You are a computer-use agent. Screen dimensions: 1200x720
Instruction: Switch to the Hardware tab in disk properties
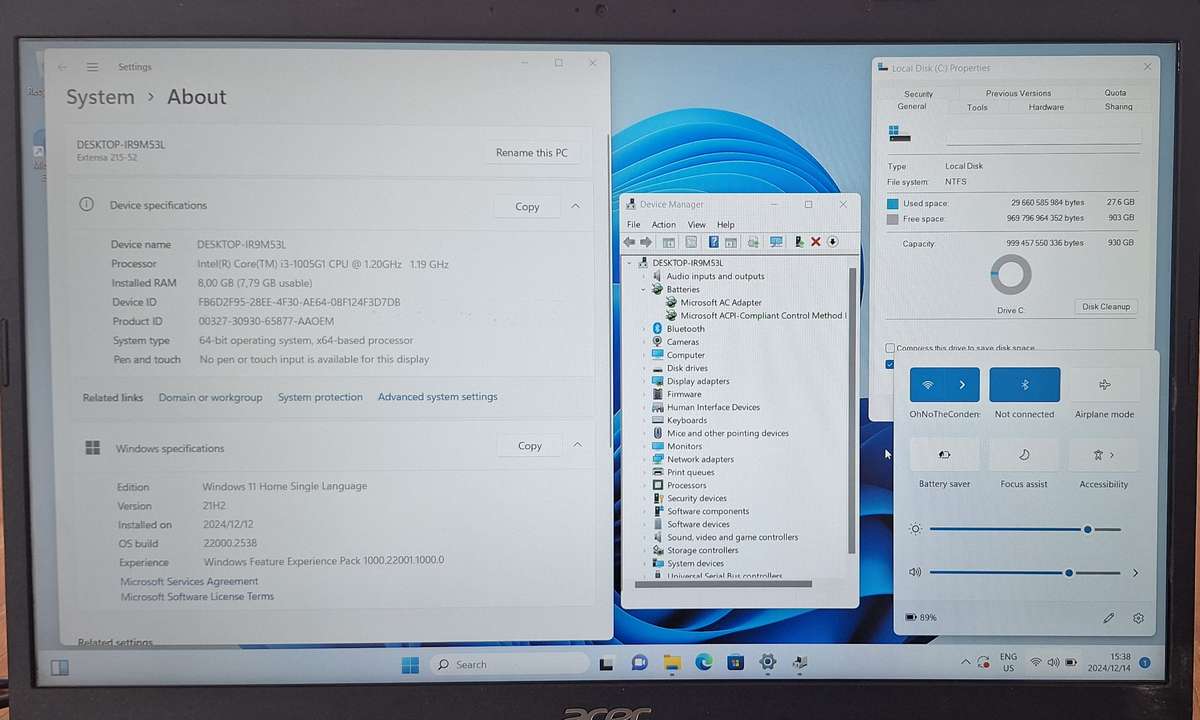pyautogui.click(x=1046, y=107)
